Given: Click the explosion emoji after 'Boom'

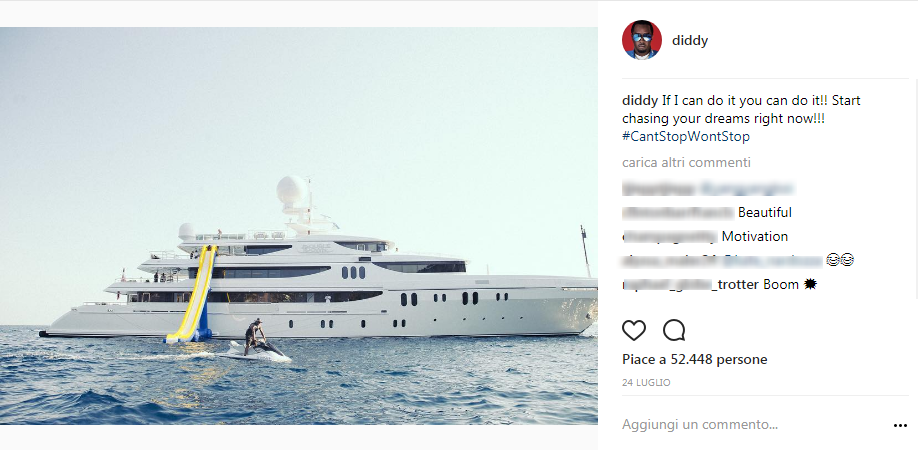Looking at the screenshot, I should point(811,285).
